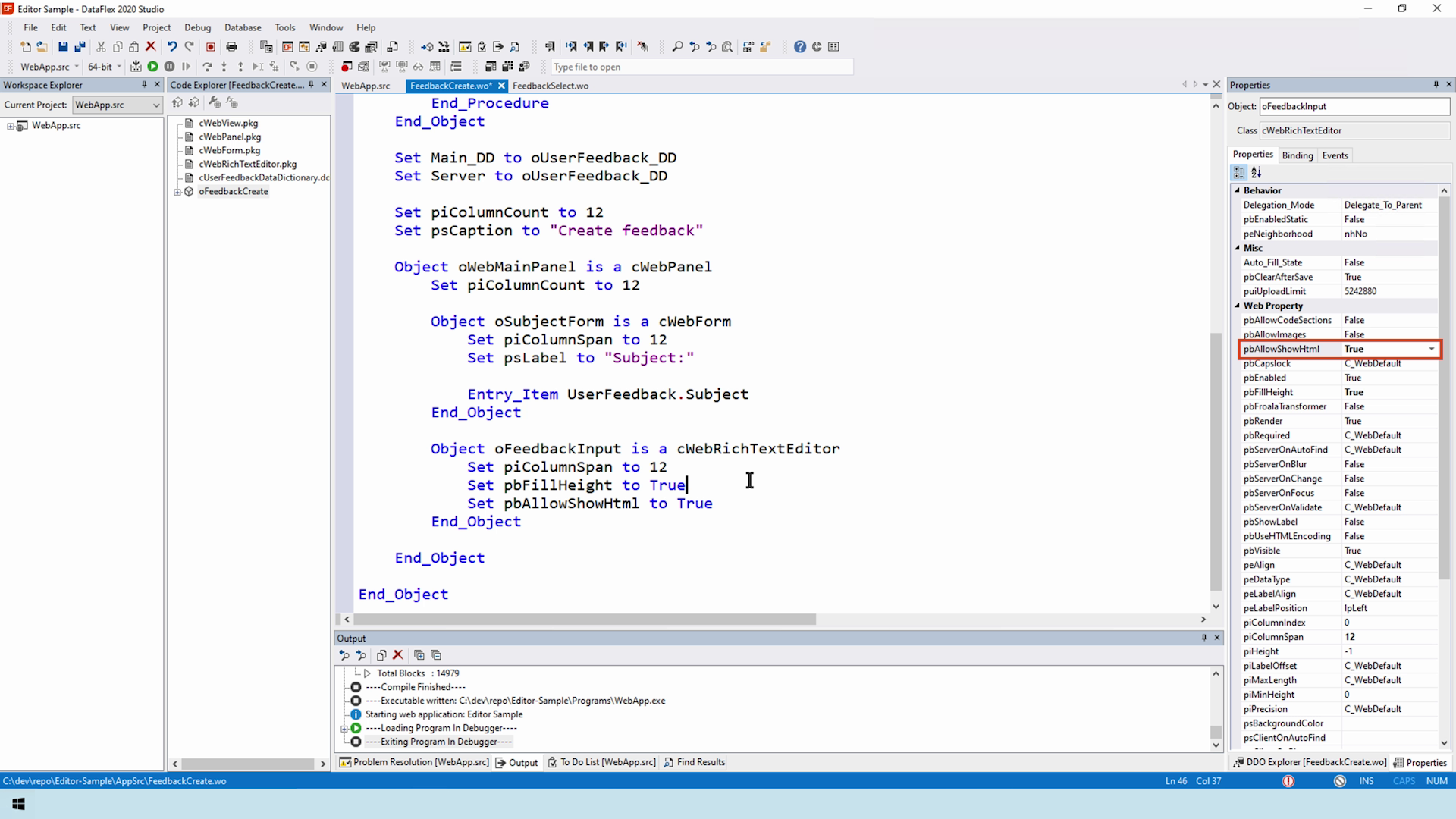1456x819 pixels.
Task: Click the Compile project icon
Action: tap(136, 67)
